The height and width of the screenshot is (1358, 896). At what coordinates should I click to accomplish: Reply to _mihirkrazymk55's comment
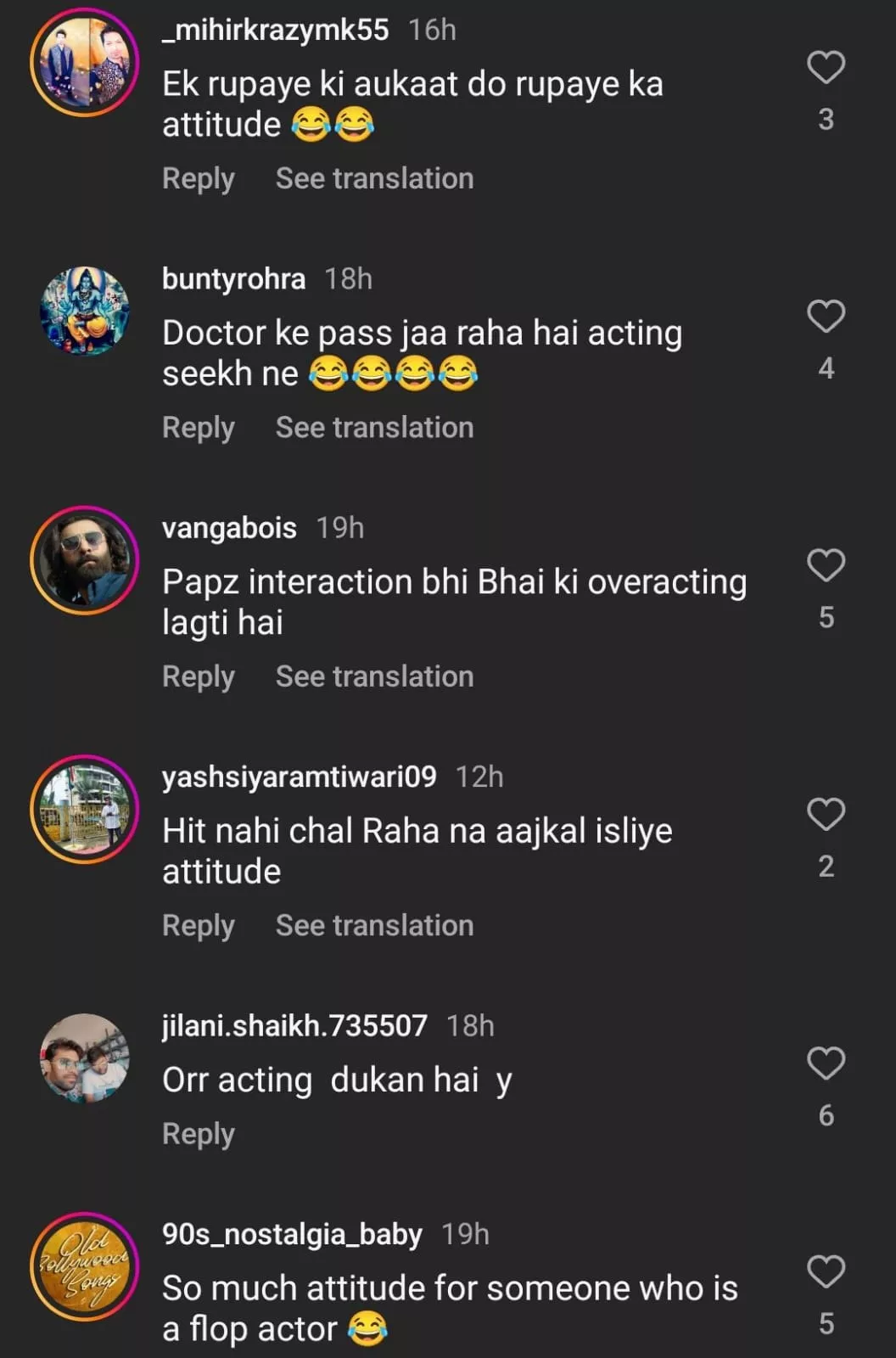click(x=199, y=179)
